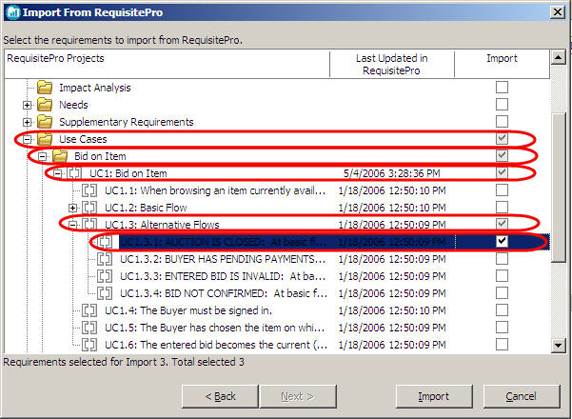Click the RequisitePro icon in title bar
Viewport: 572px width, 419px height.
click(x=13, y=12)
